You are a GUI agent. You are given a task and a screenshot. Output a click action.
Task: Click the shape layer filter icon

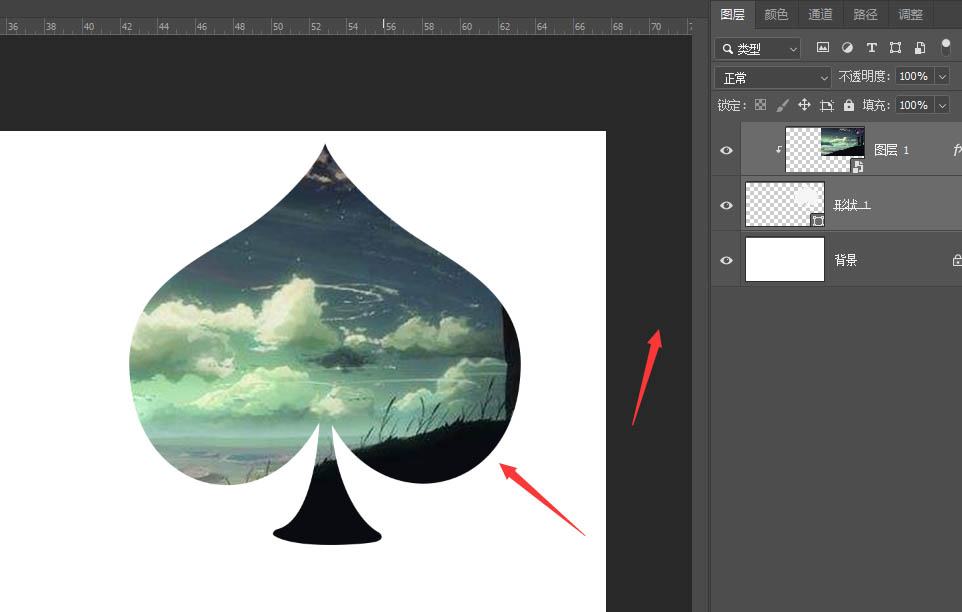pyautogui.click(x=895, y=47)
